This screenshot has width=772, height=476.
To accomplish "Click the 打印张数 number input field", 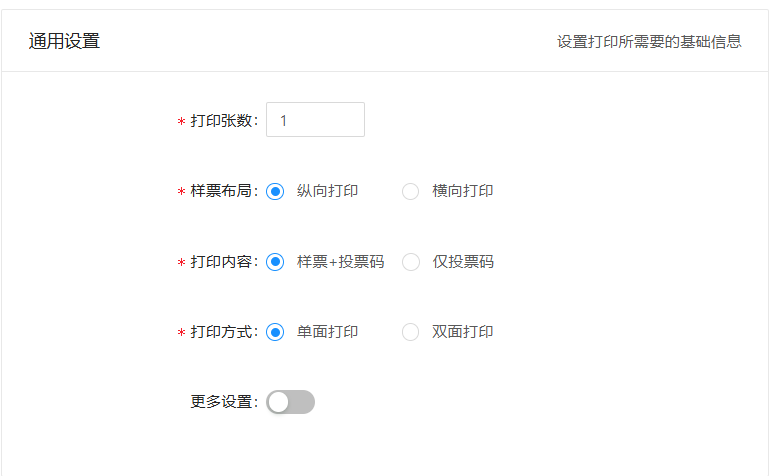I will tap(315, 120).
